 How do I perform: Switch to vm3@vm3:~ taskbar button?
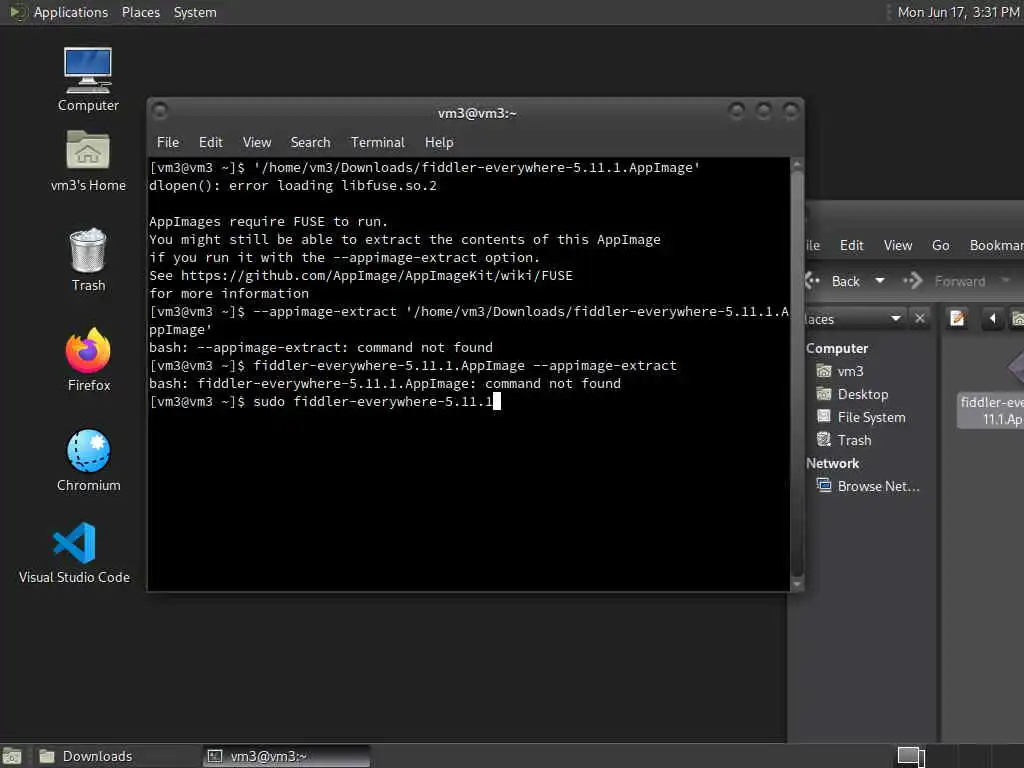(x=286, y=756)
